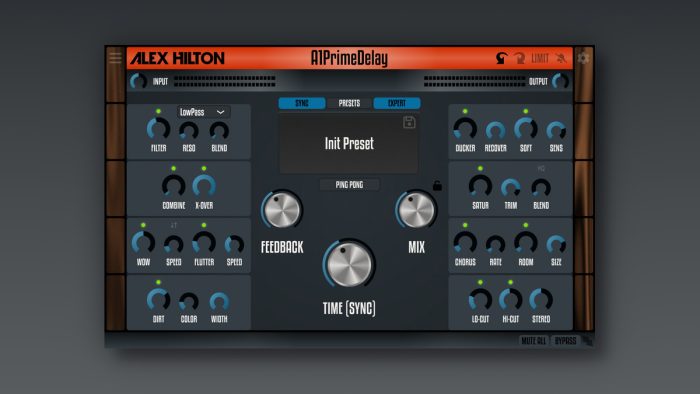The image size is (700, 394).
Task: Click the DUCKER knob
Action: coord(465,129)
